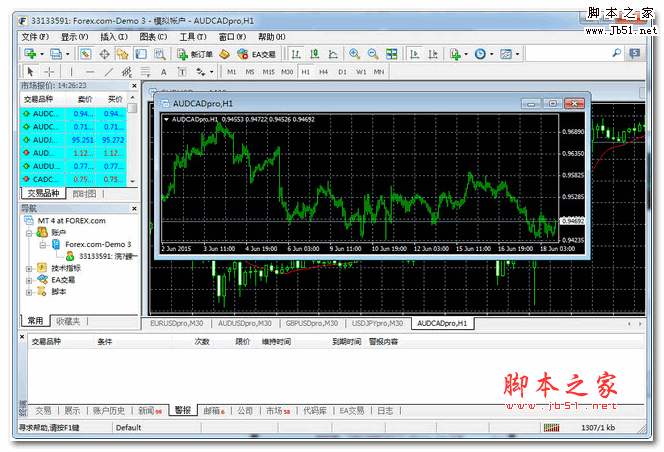The height and width of the screenshot is (452, 664).
Task: Expand the EA交易 navigator tree node
Action: [x=29, y=280]
